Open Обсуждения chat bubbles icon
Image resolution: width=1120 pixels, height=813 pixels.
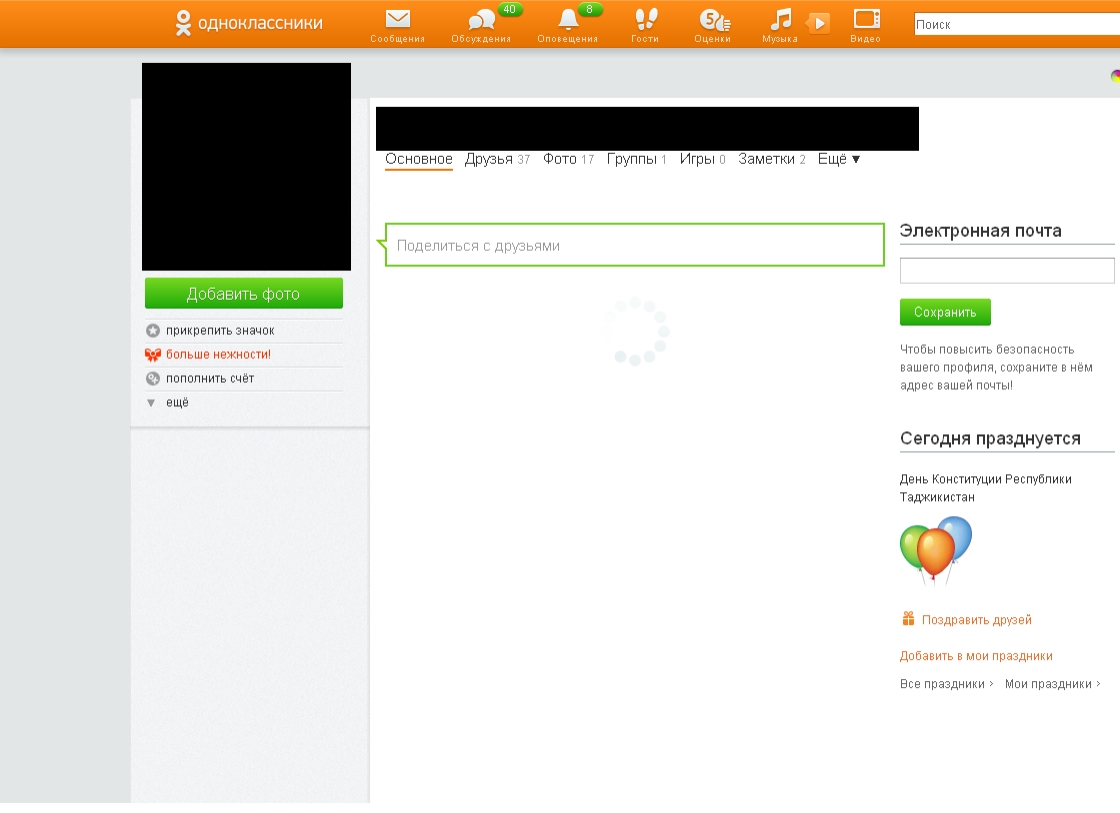tap(481, 20)
